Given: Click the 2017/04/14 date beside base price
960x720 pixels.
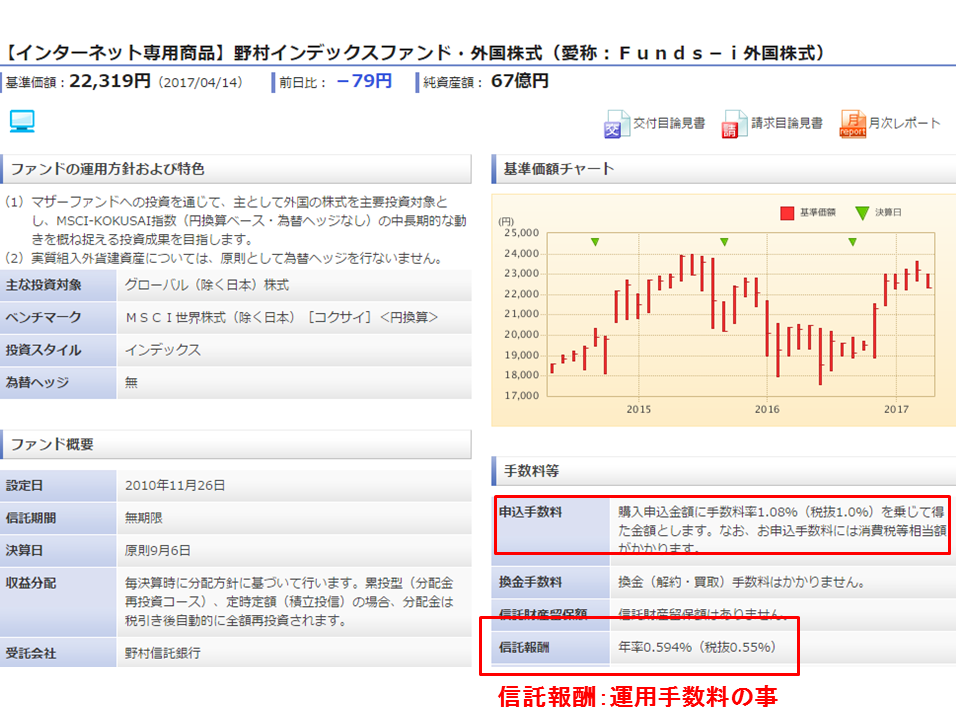Looking at the screenshot, I should click(x=200, y=83).
